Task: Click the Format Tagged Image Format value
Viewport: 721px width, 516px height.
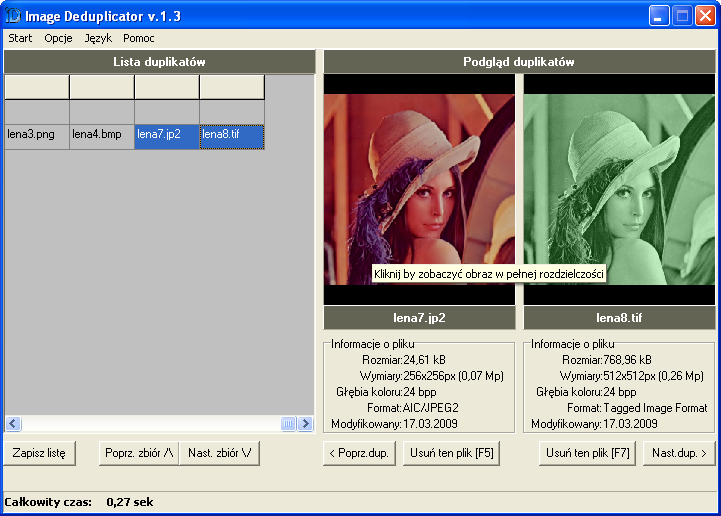Action: [x=655, y=408]
